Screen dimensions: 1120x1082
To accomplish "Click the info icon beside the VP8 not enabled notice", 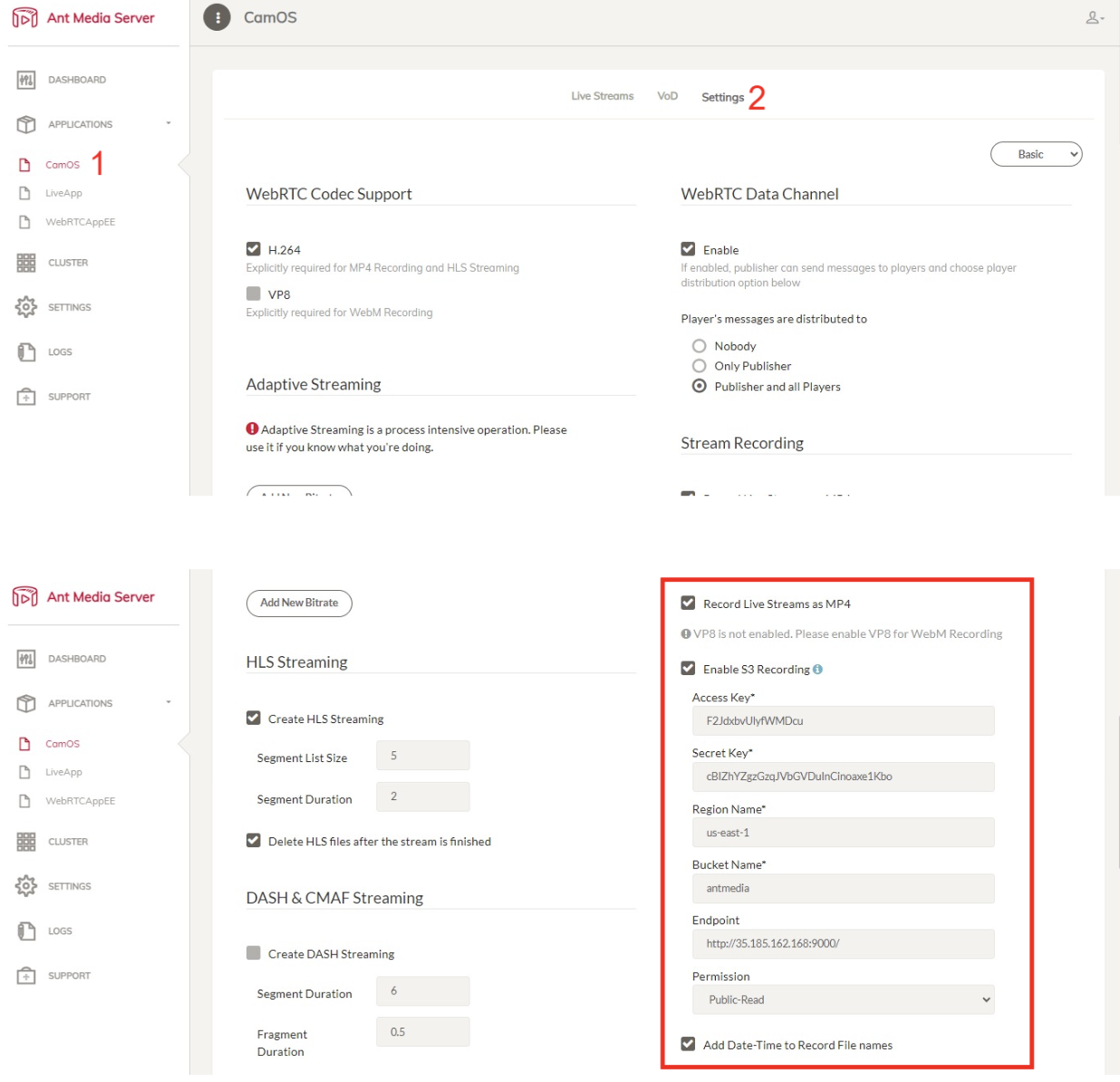I will point(686,634).
